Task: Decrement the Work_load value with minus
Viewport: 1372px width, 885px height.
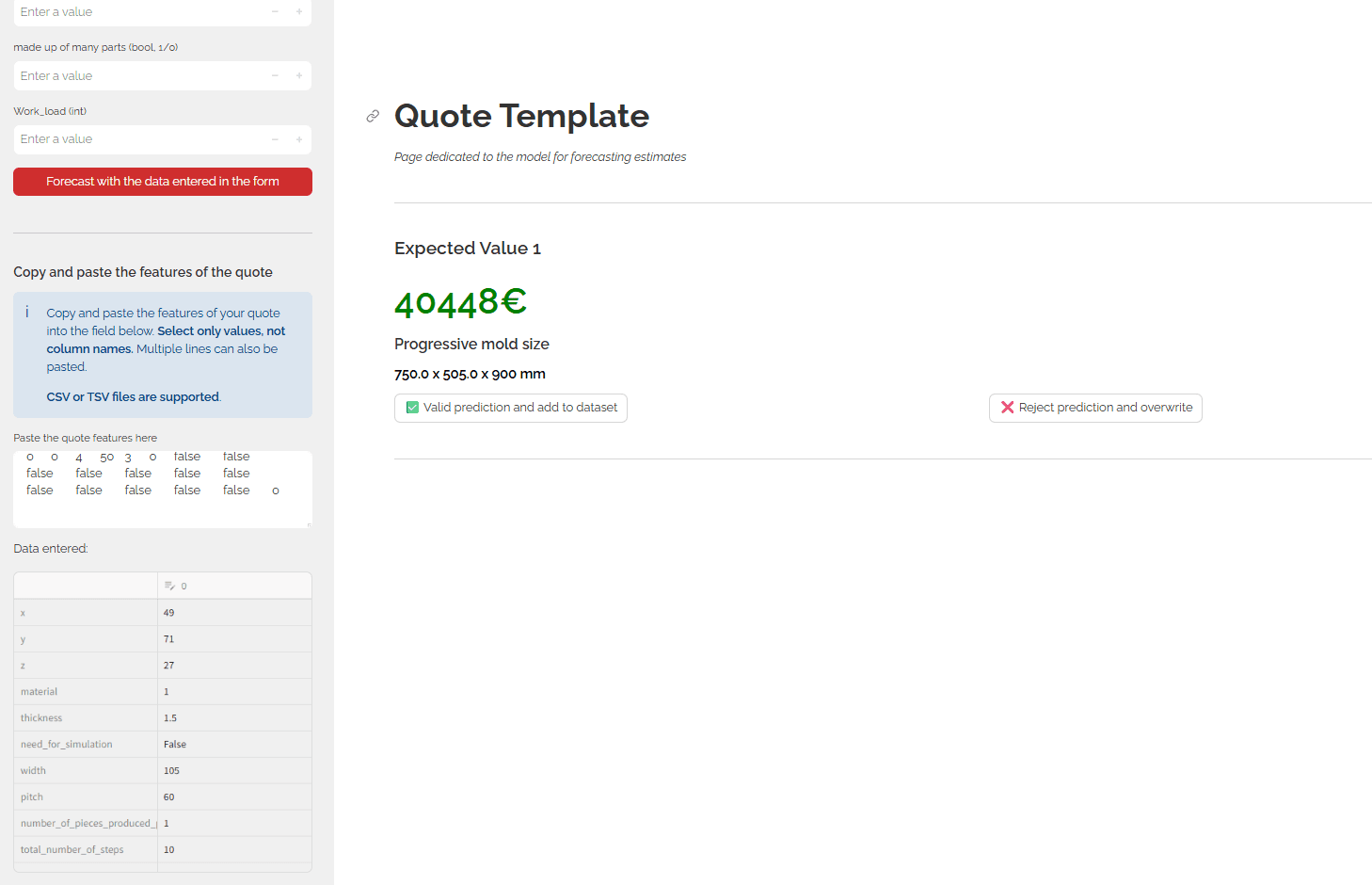Action: click(275, 139)
